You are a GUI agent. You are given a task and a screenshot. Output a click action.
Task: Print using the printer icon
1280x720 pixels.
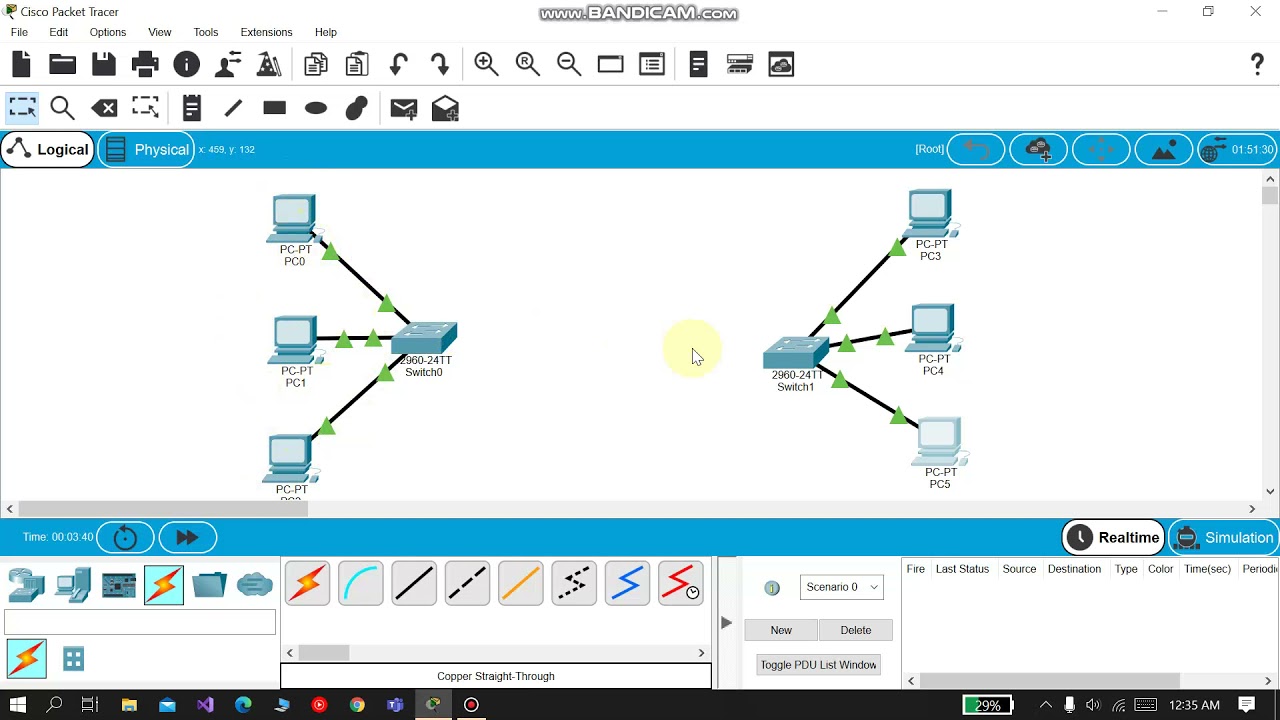[x=145, y=64]
